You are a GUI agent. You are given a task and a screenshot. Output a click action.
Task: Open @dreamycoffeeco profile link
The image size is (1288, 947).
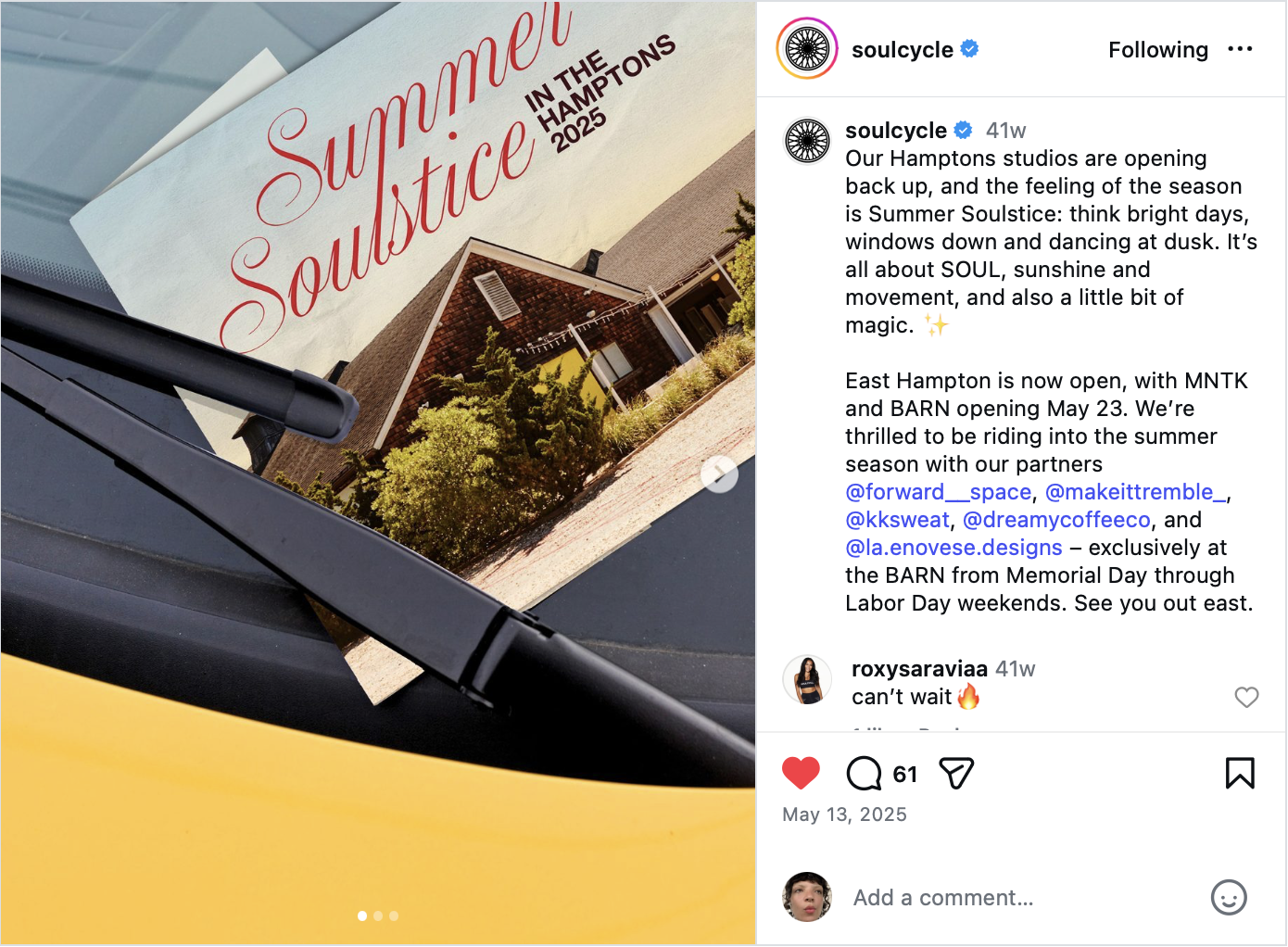tap(1056, 520)
